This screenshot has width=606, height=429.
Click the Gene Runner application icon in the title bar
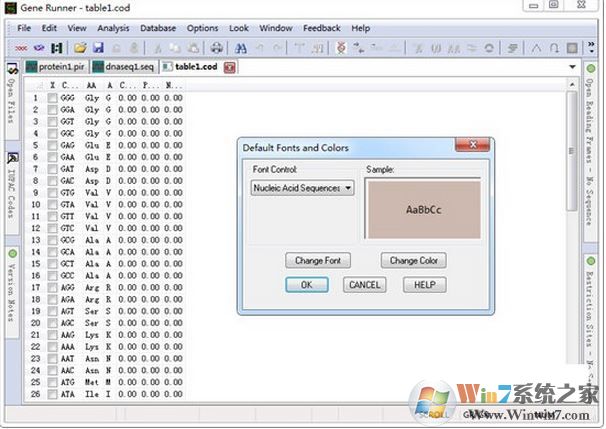pos(10,8)
